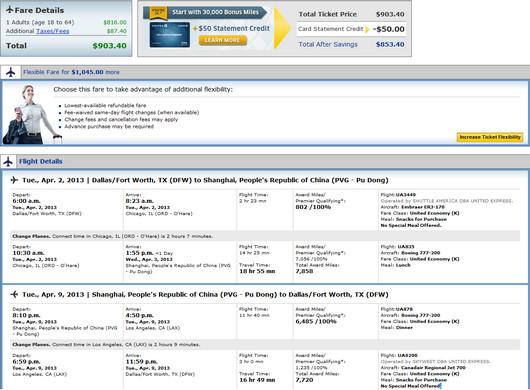The height and width of the screenshot is (390, 530).
Task: Click the +$50 Statement Credit text
Action: click(232, 29)
